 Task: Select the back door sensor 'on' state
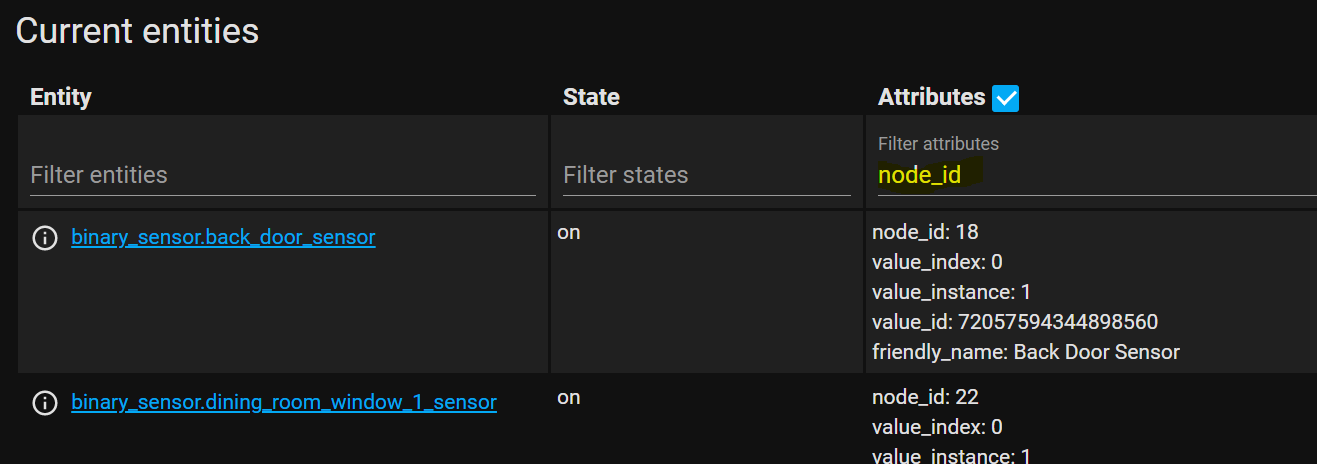click(569, 233)
